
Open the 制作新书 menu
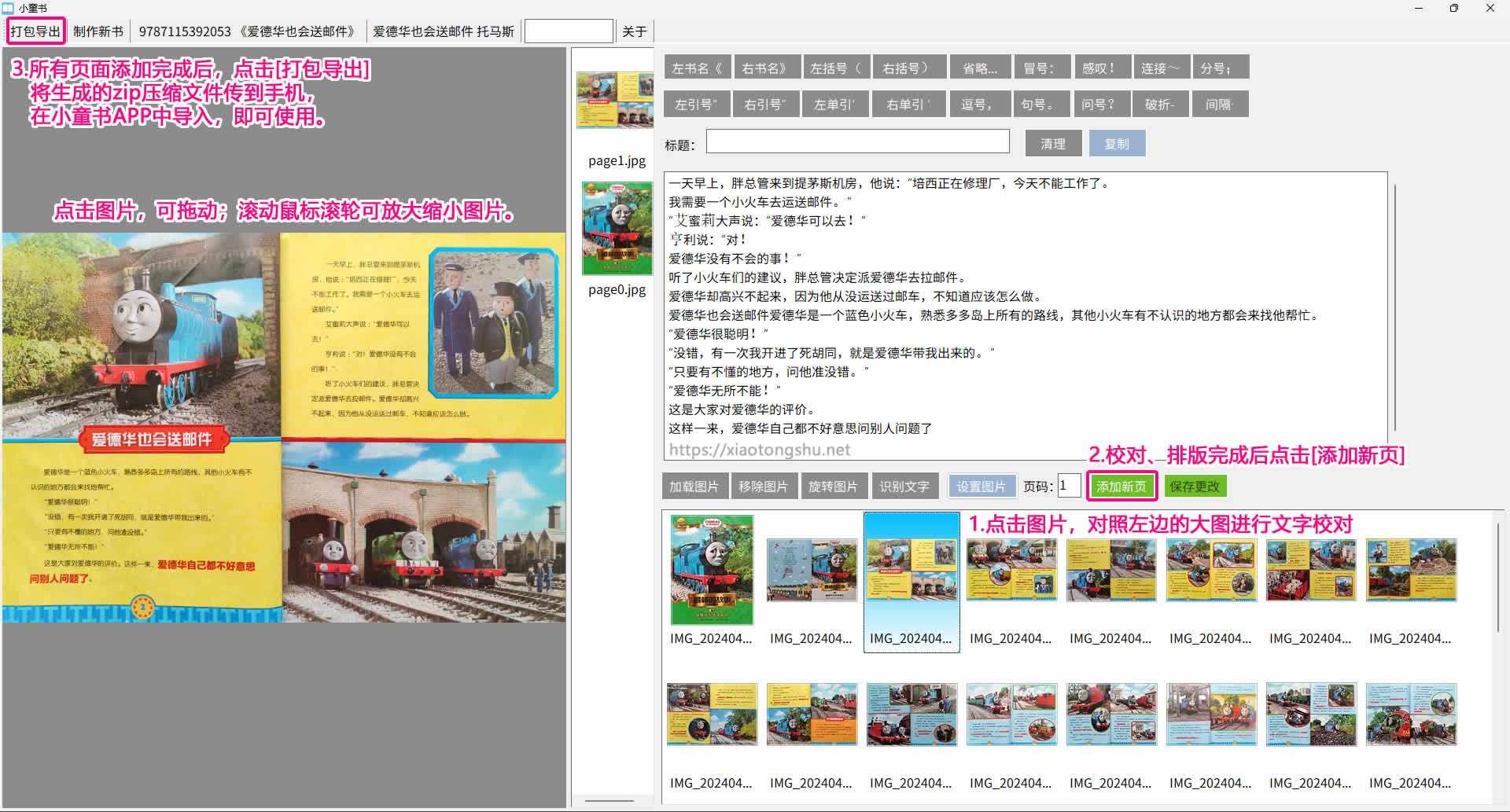[x=98, y=31]
